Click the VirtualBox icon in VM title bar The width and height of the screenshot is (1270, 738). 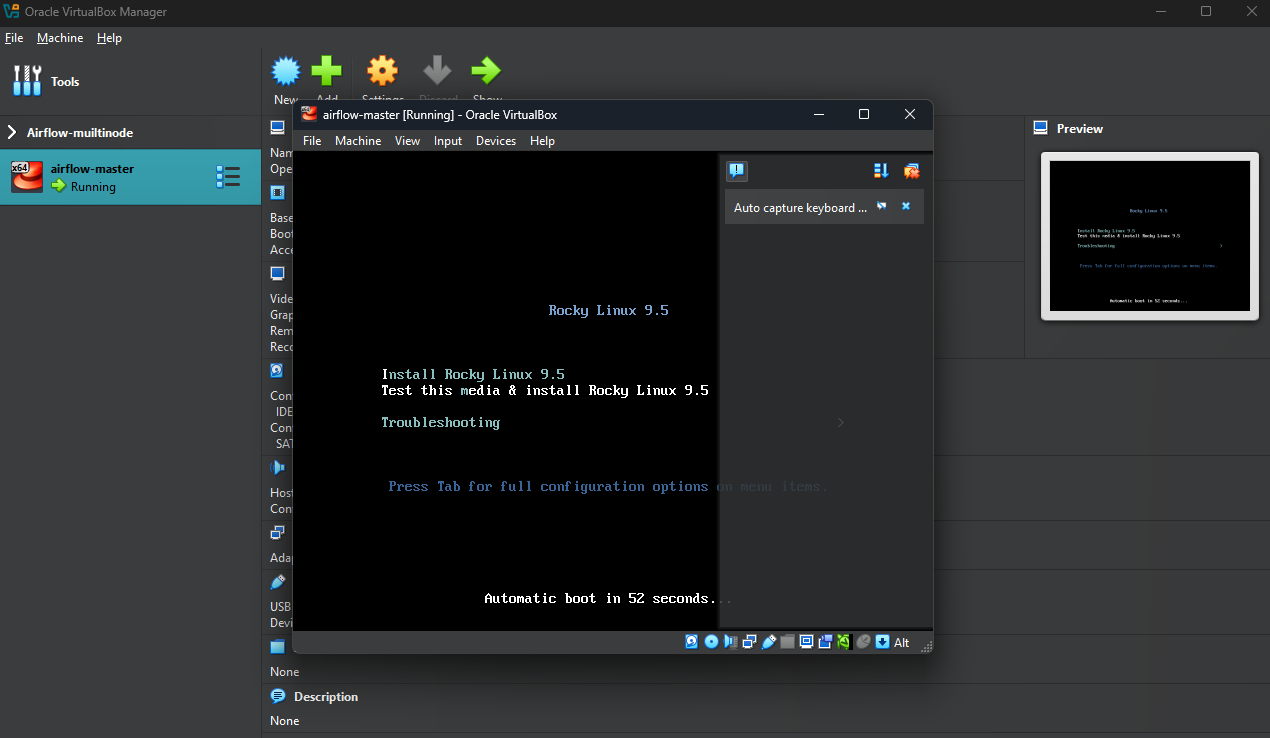[x=309, y=114]
